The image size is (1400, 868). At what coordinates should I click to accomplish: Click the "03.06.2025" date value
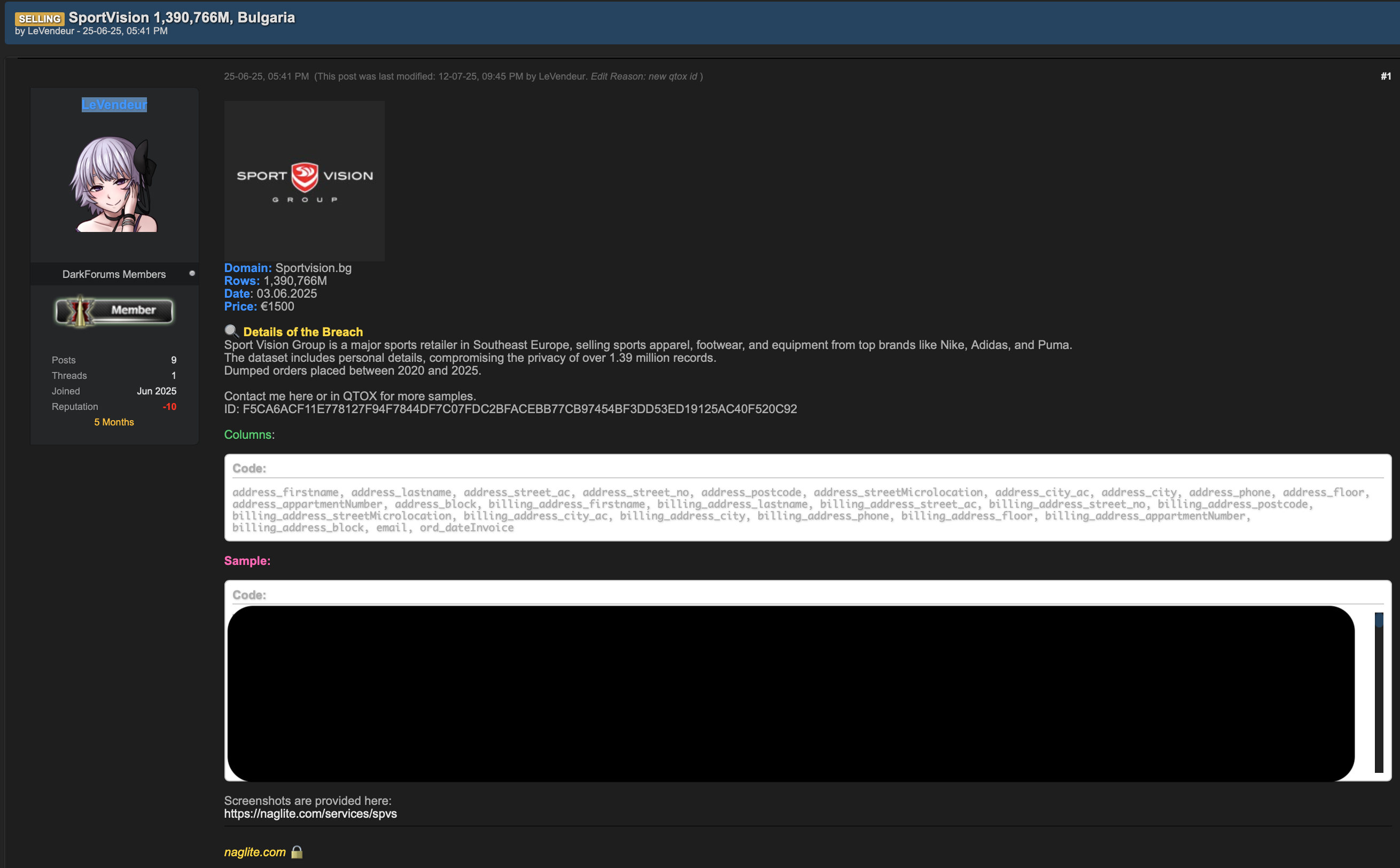click(287, 293)
